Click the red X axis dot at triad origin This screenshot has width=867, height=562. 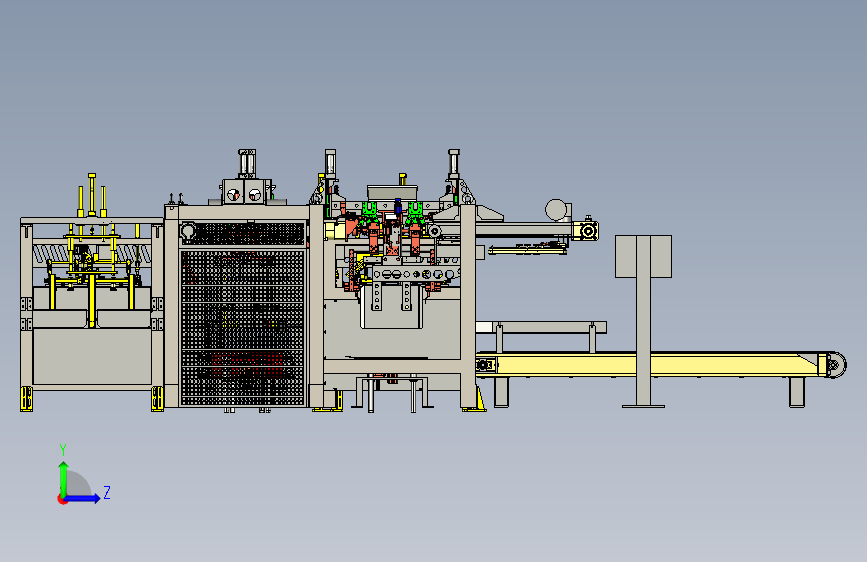click(62, 499)
